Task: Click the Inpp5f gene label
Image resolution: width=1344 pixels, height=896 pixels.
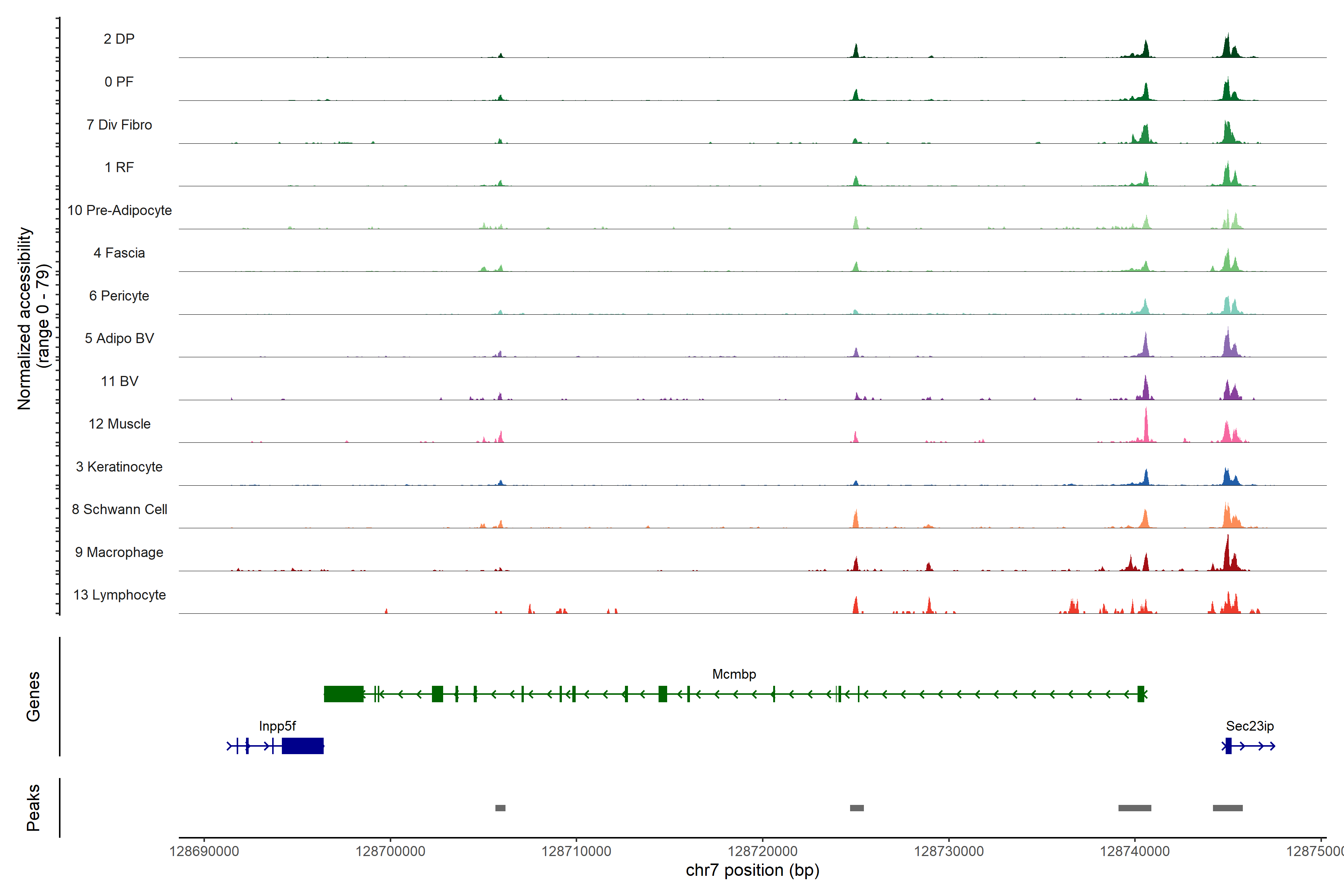Action: [277, 726]
